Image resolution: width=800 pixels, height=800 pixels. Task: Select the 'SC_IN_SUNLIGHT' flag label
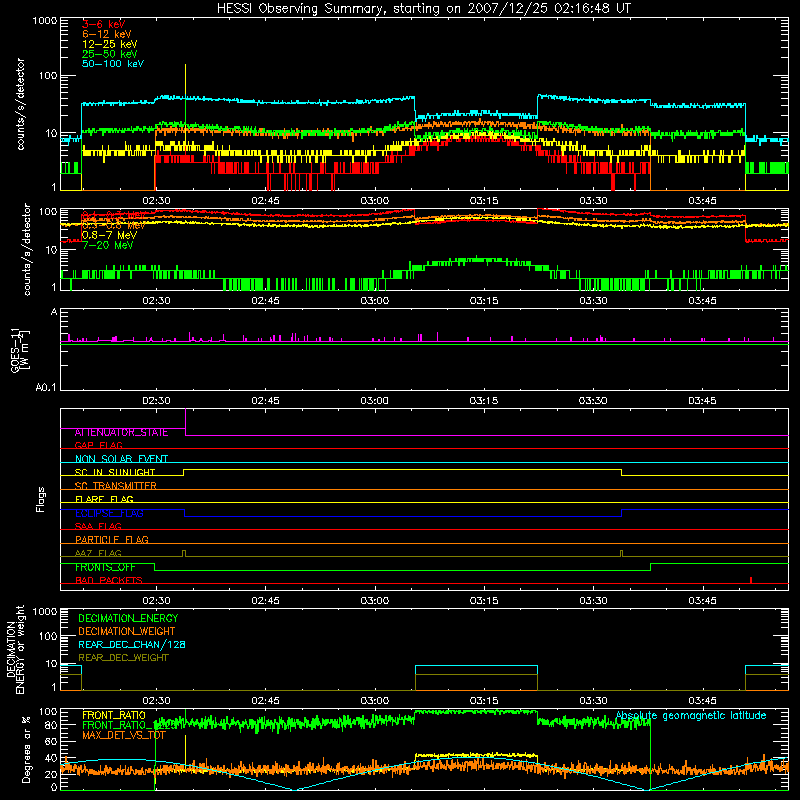pos(115,472)
